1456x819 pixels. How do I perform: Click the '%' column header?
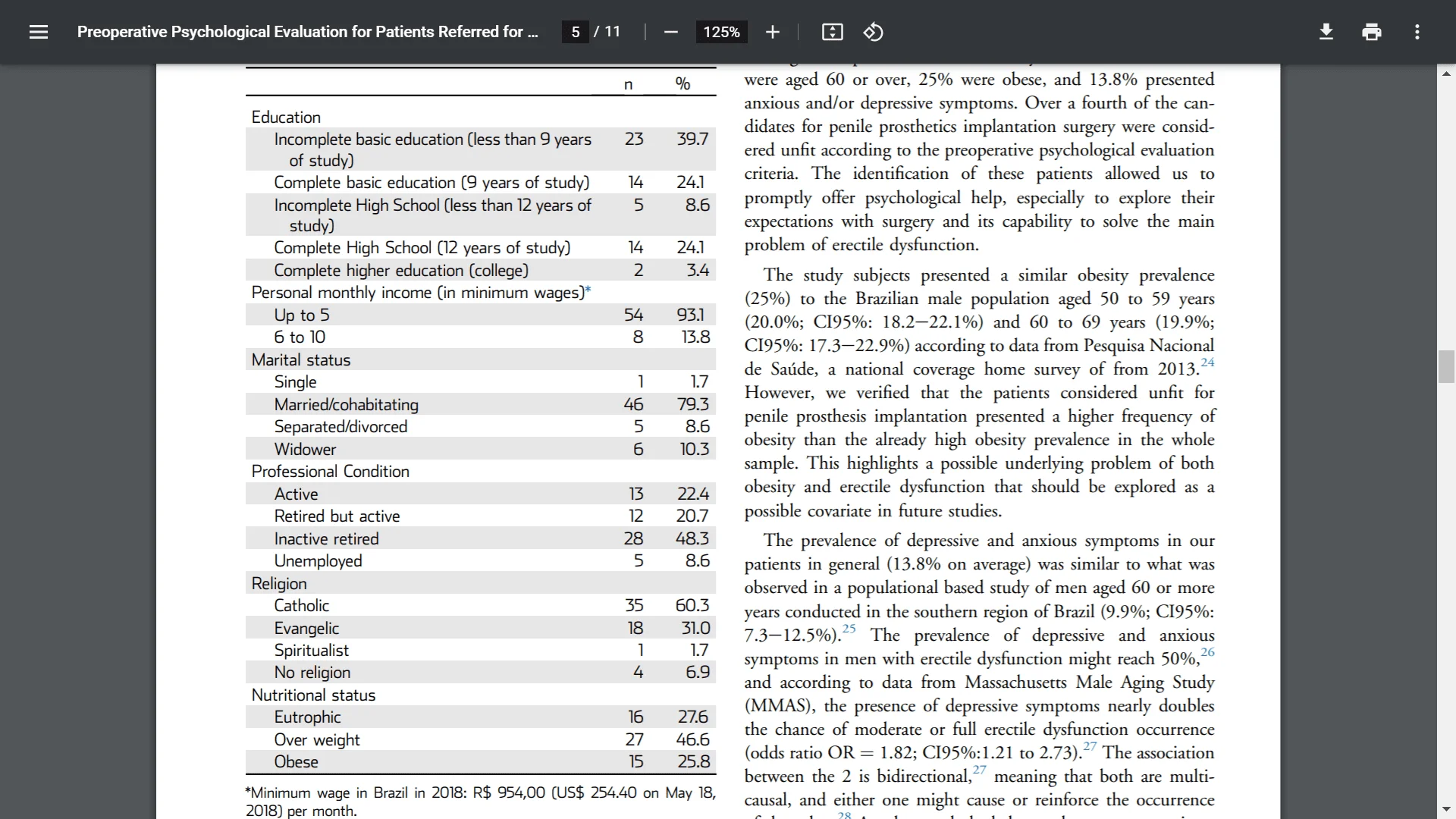[682, 84]
